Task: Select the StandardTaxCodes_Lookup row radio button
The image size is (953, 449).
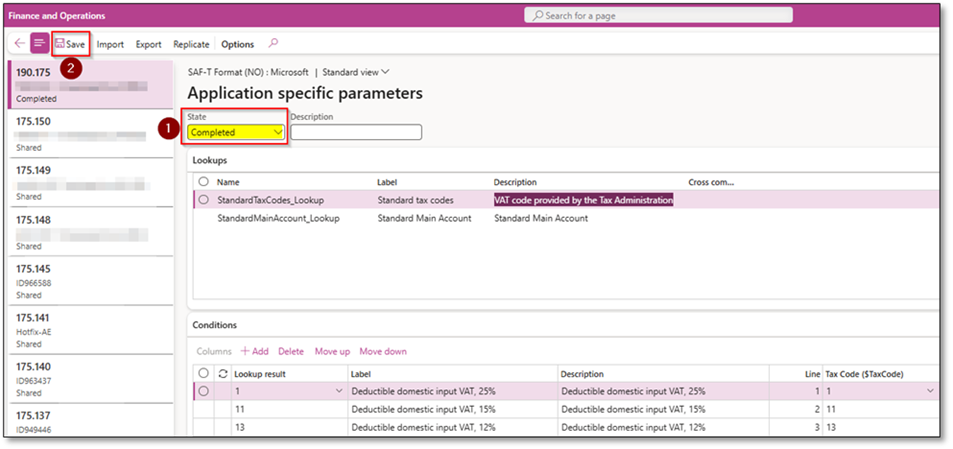Action: tap(204, 200)
